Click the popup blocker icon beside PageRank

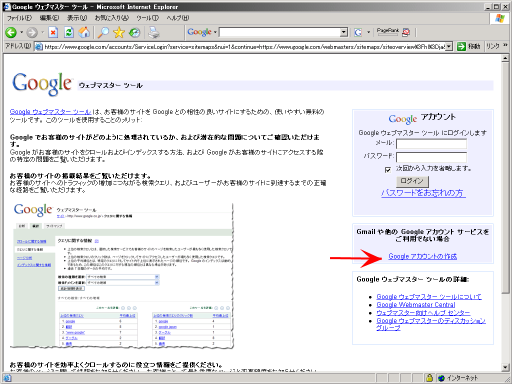coord(406,32)
